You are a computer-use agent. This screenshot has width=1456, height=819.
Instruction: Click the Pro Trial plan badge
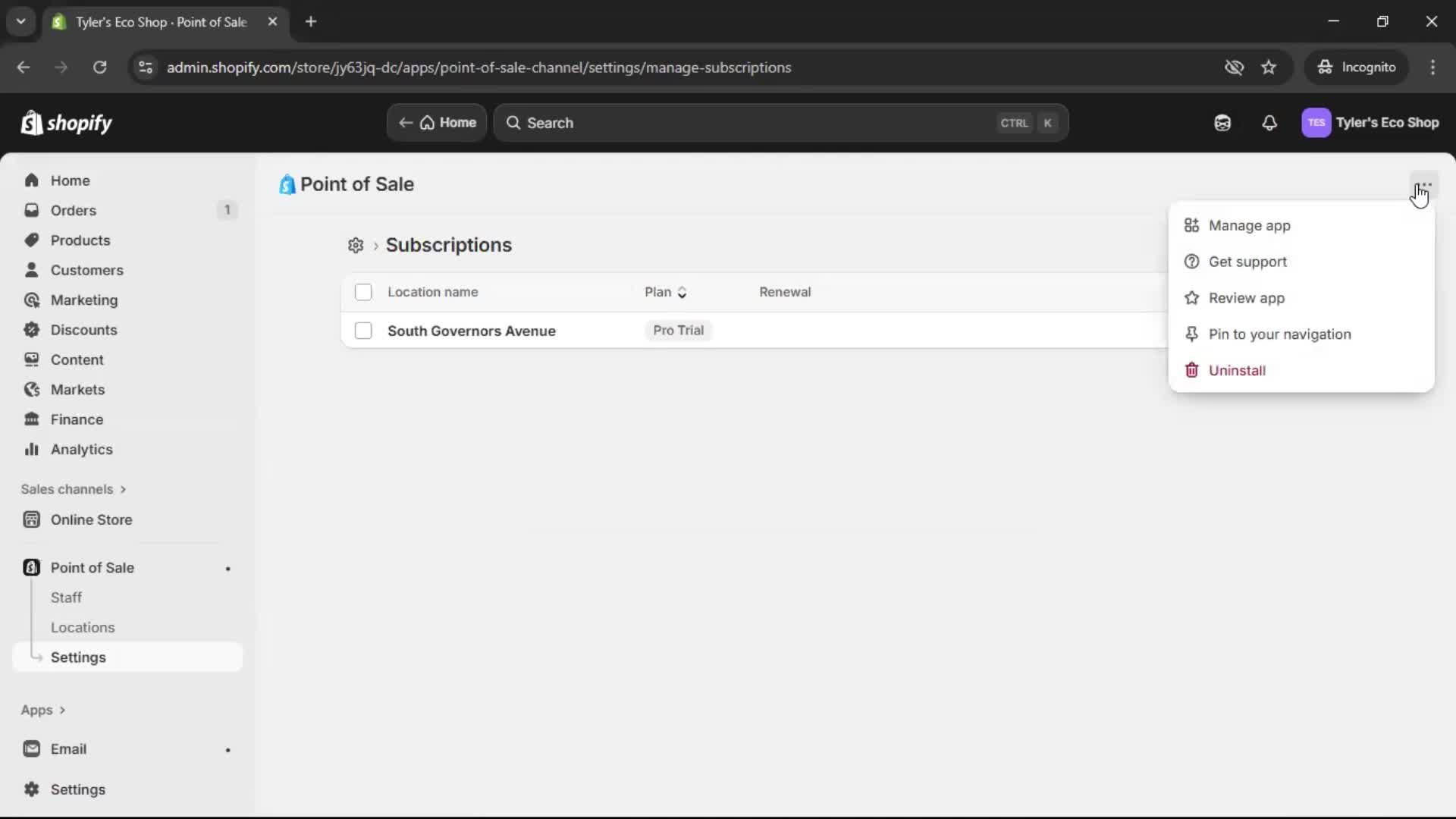coord(679,331)
